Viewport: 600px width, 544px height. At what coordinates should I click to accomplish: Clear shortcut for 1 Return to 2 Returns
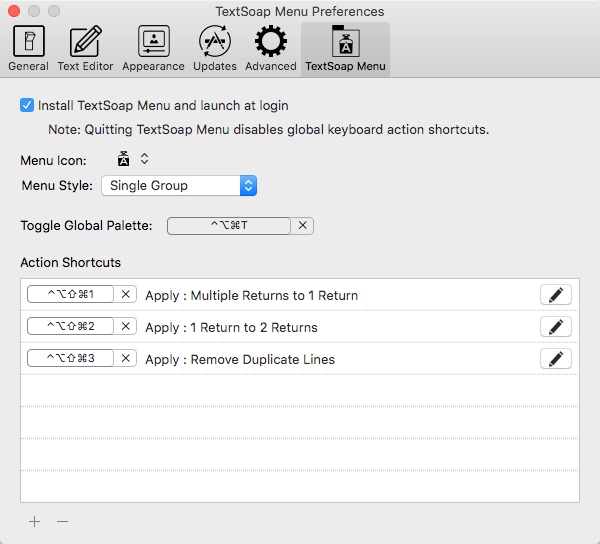tap(125, 327)
